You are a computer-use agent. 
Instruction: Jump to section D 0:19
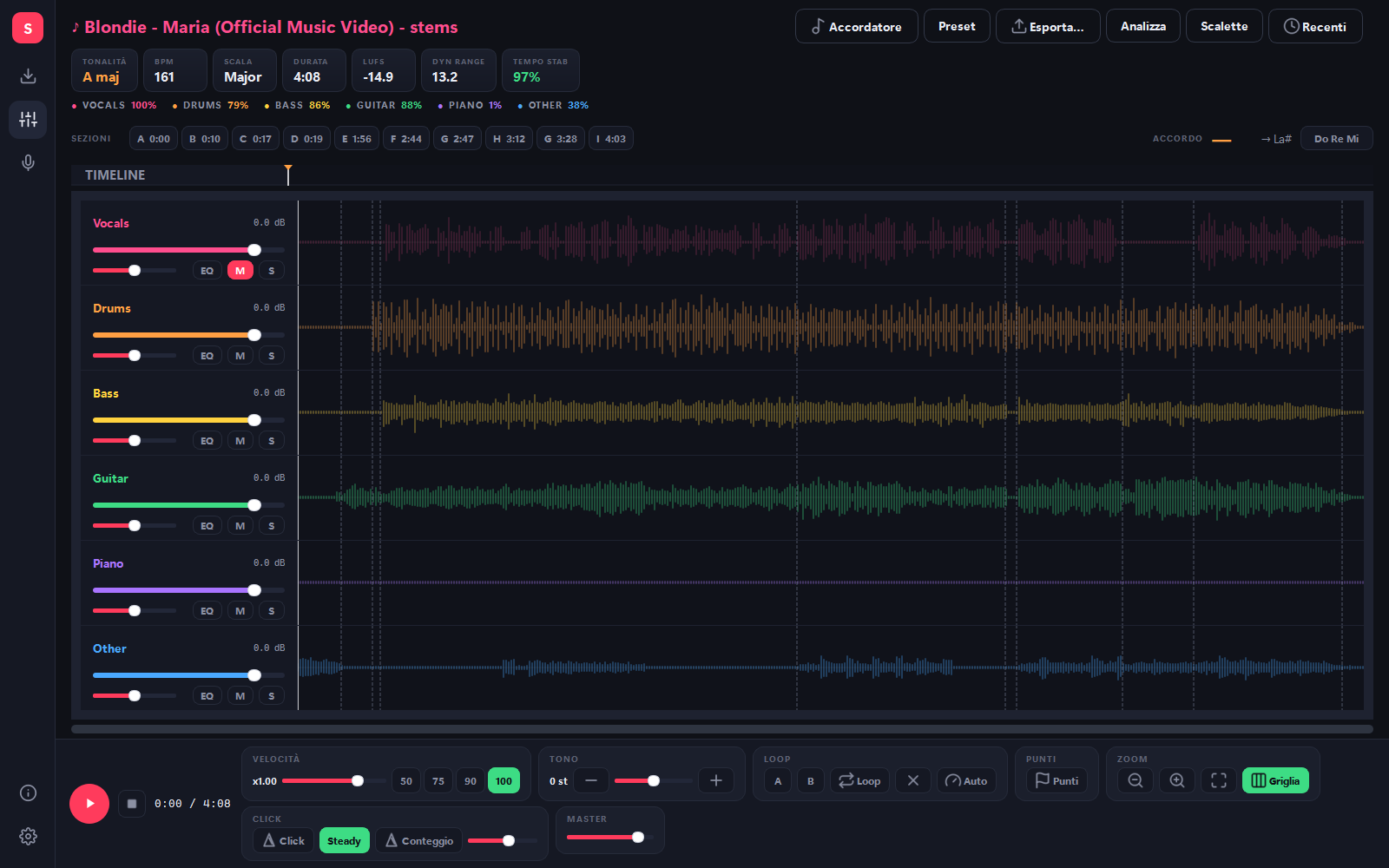306,138
